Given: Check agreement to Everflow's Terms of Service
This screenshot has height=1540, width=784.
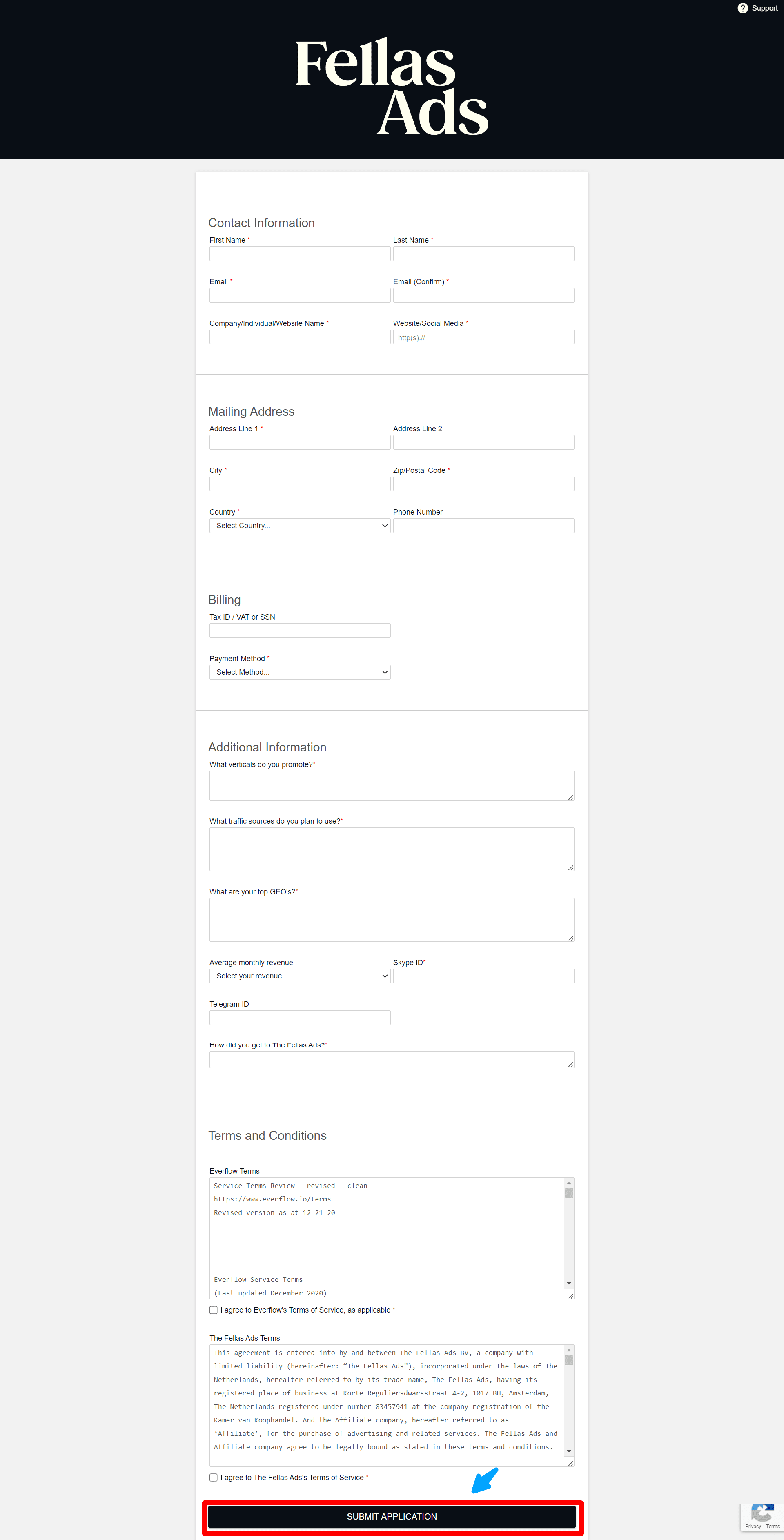Looking at the screenshot, I should tap(213, 1310).
